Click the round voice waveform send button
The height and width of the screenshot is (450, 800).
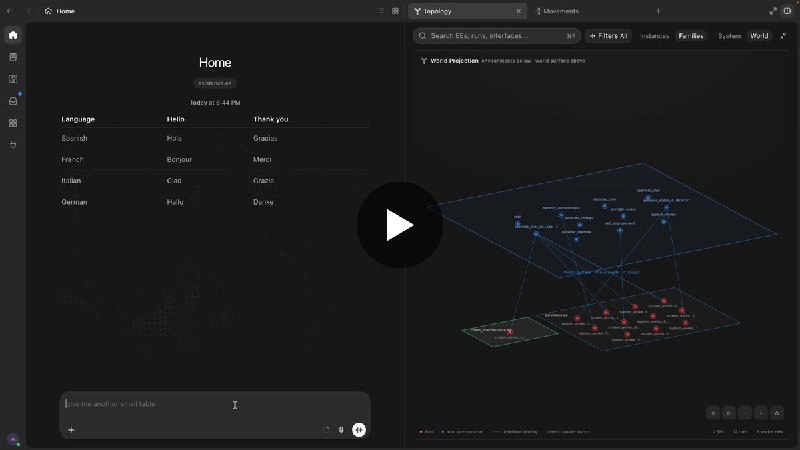tap(359, 430)
